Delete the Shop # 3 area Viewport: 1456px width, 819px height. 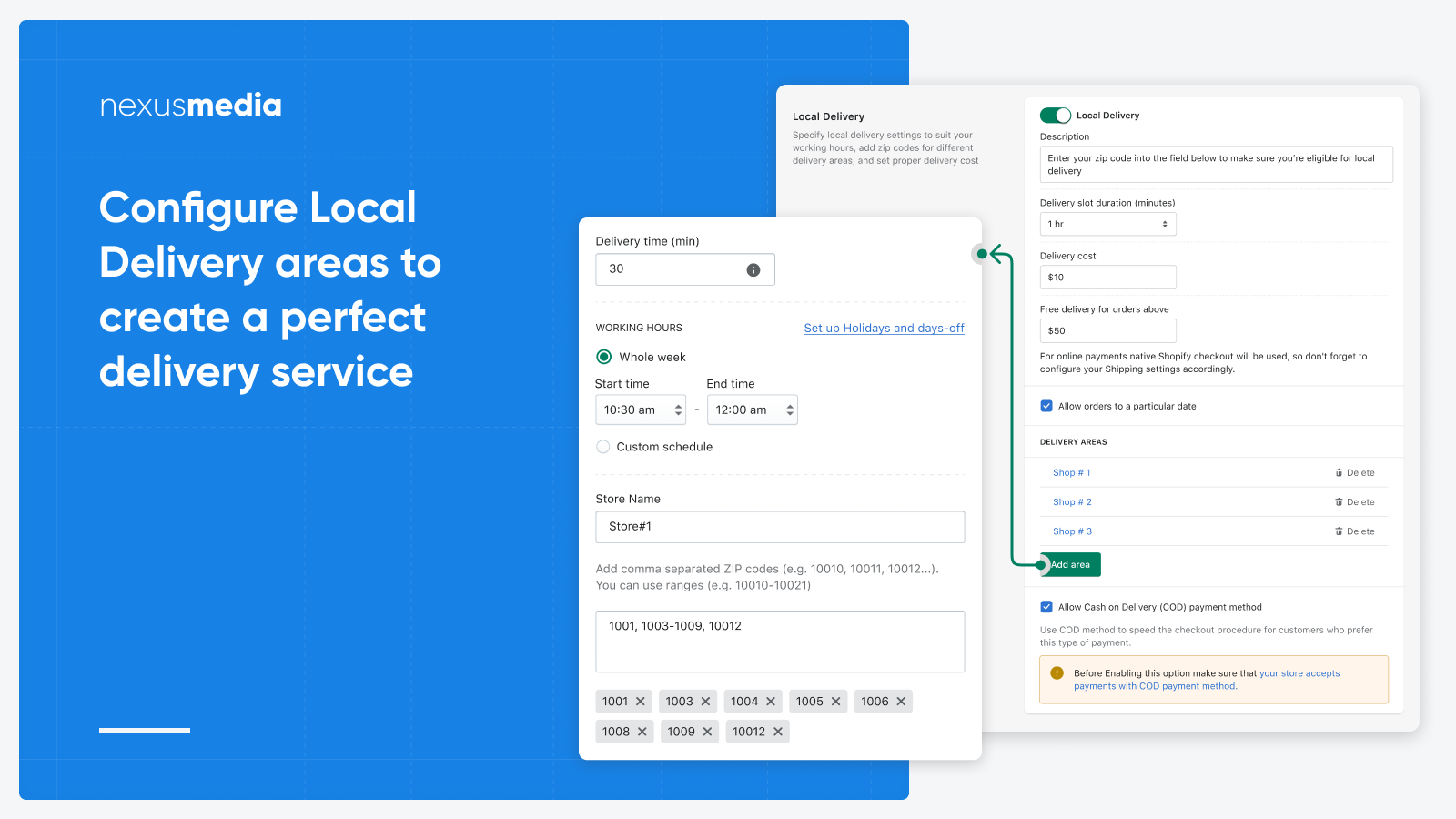click(1355, 531)
